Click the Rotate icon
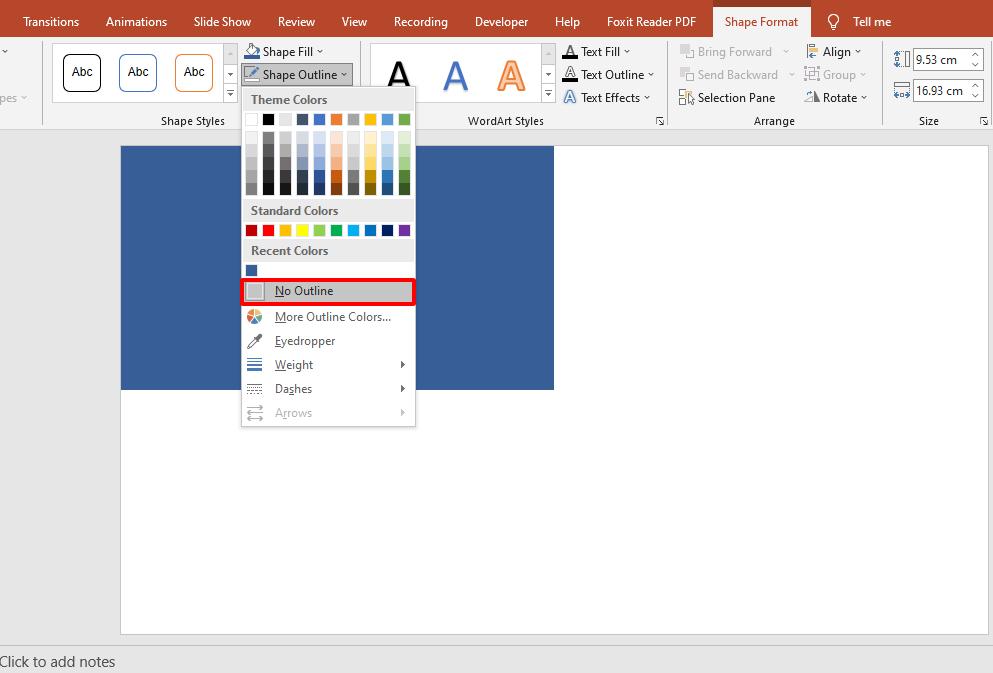 coord(814,97)
